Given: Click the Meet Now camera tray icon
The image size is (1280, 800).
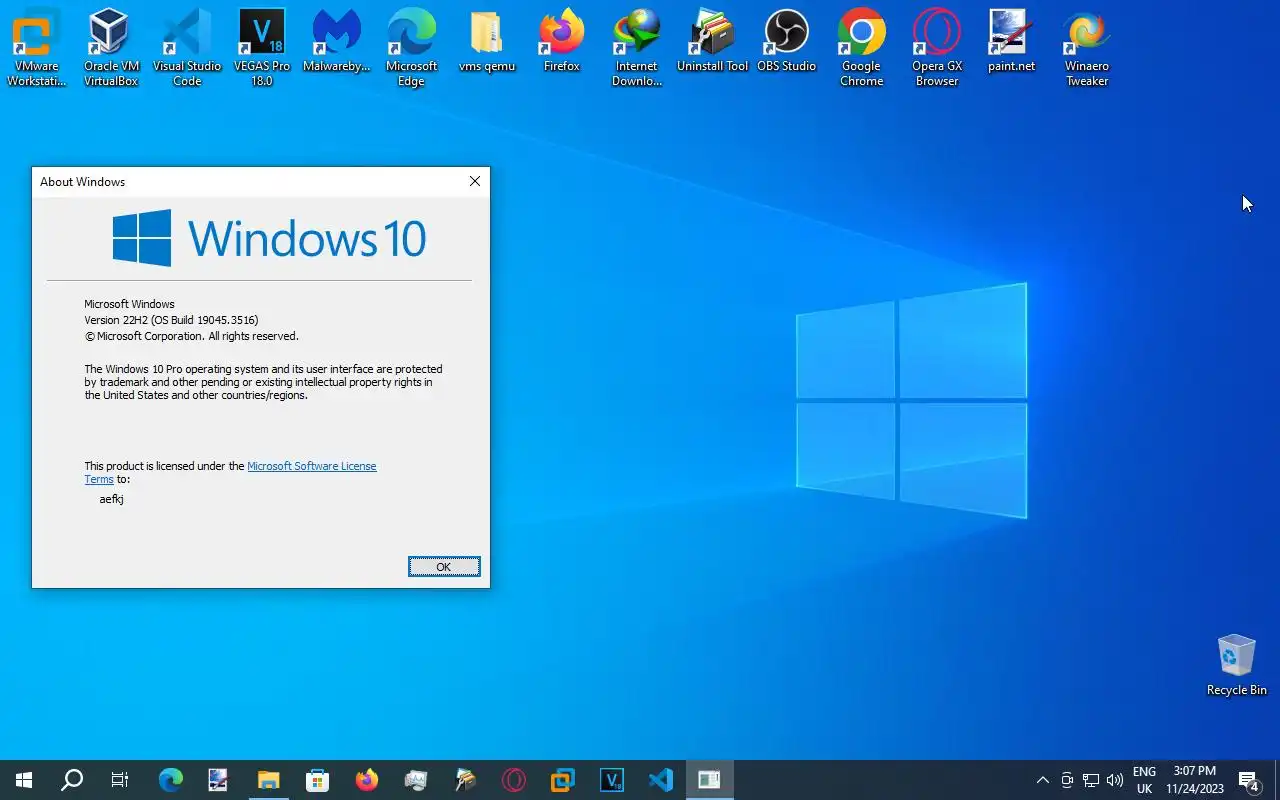Looking at the screenshot, I should click(x=1067, y=780).
